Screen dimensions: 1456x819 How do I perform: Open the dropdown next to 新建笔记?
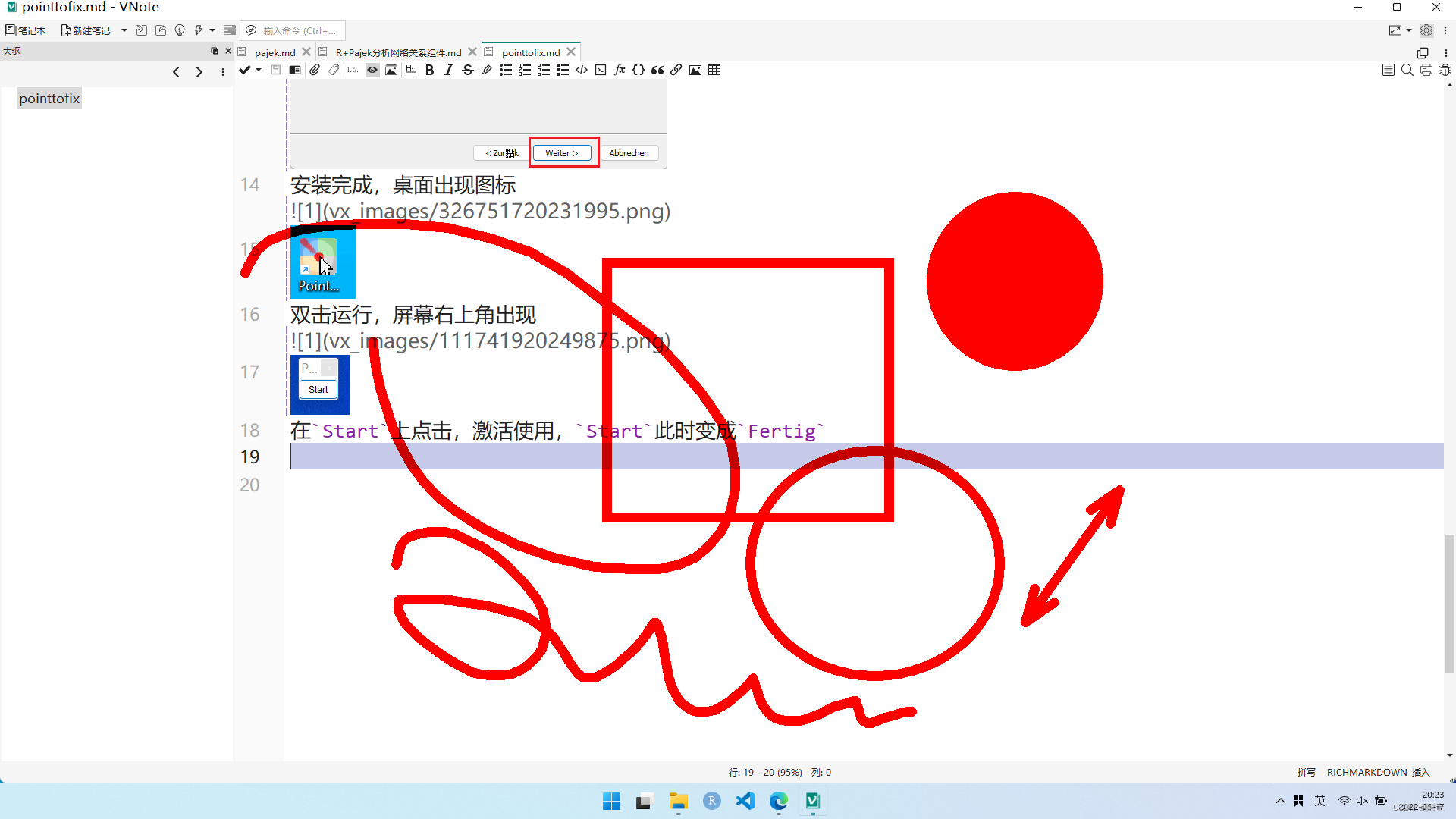pos(124,30)
